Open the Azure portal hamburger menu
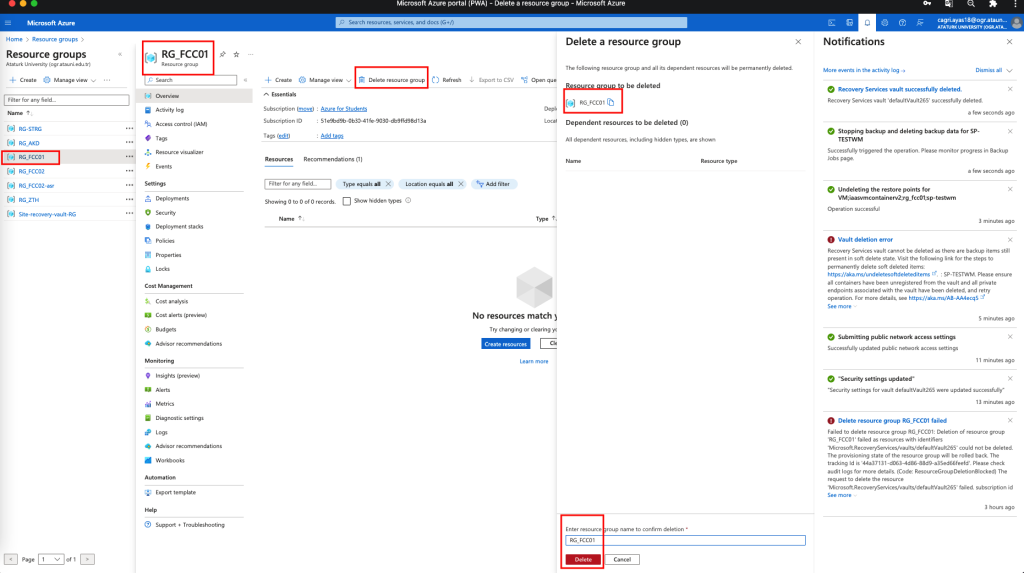The image size is (1024, 573). pyautogui.click(x=8, y=21)
